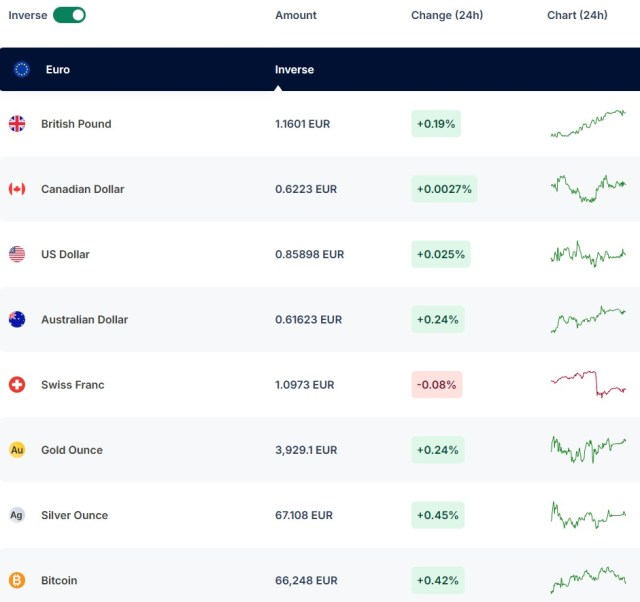Select the Euro base currency row
Image resolution: width=640 pixels, height=602 pixels.
(320, 69)
